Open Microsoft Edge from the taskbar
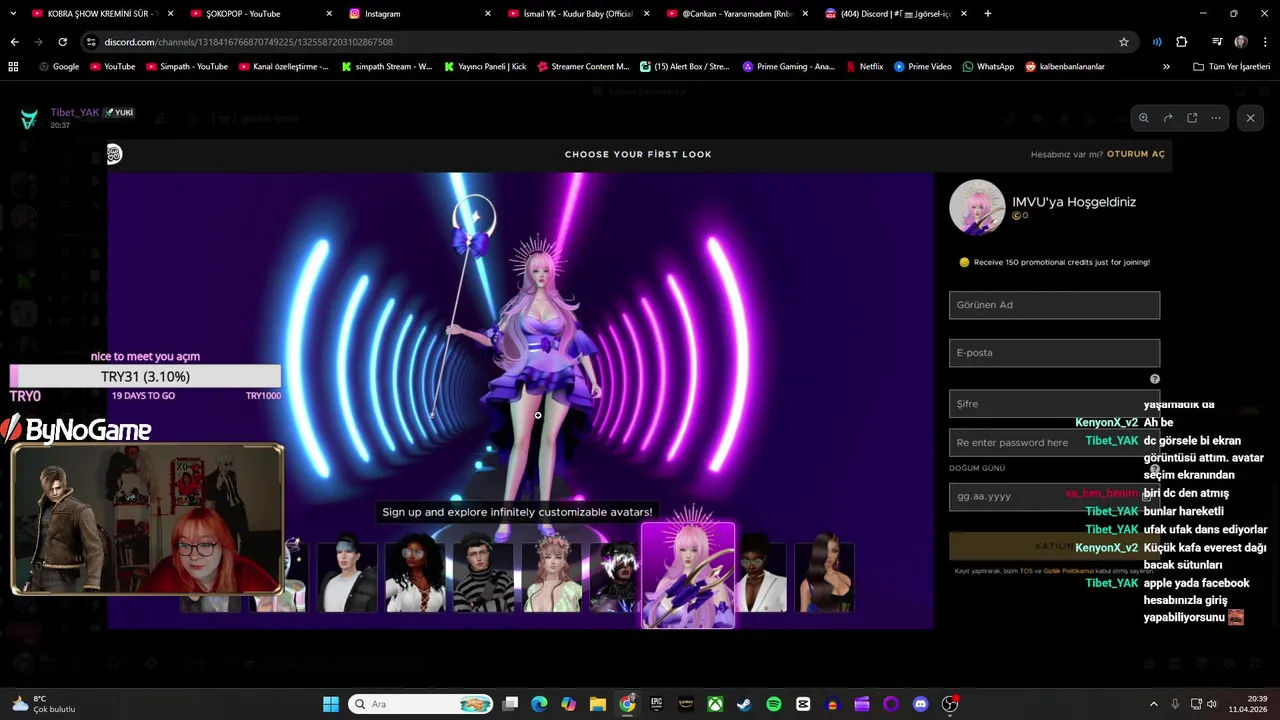The height and width of the screenshot is (720, 1280). pyautogui.click(x=539, y=704)
